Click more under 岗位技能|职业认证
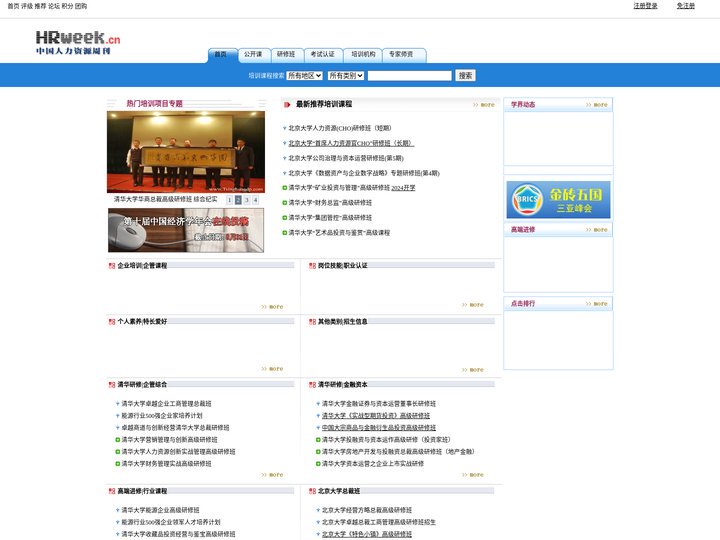 click(x=472, y=305)
